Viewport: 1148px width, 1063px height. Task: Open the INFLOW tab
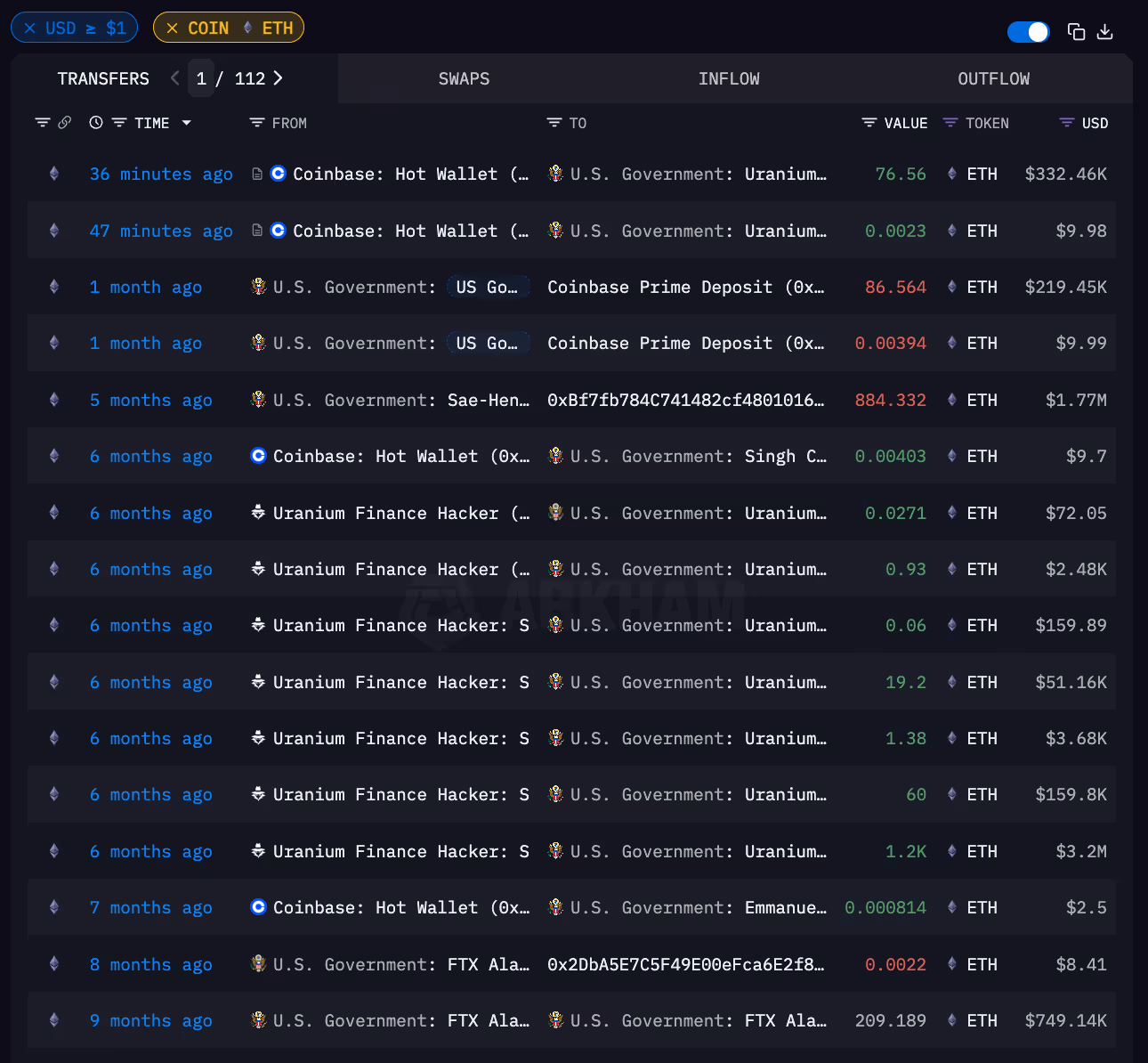click(729, 78)
